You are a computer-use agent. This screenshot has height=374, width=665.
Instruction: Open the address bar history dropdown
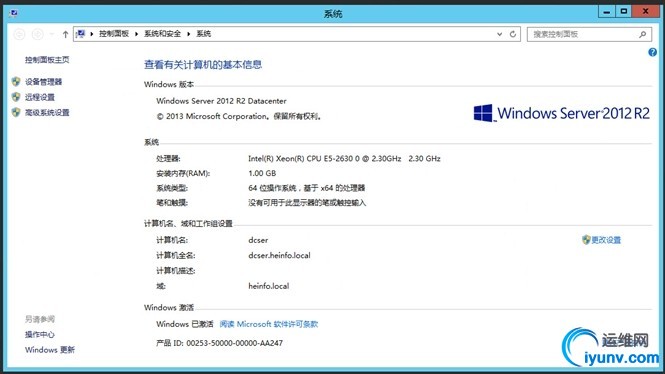click(499, 34)
